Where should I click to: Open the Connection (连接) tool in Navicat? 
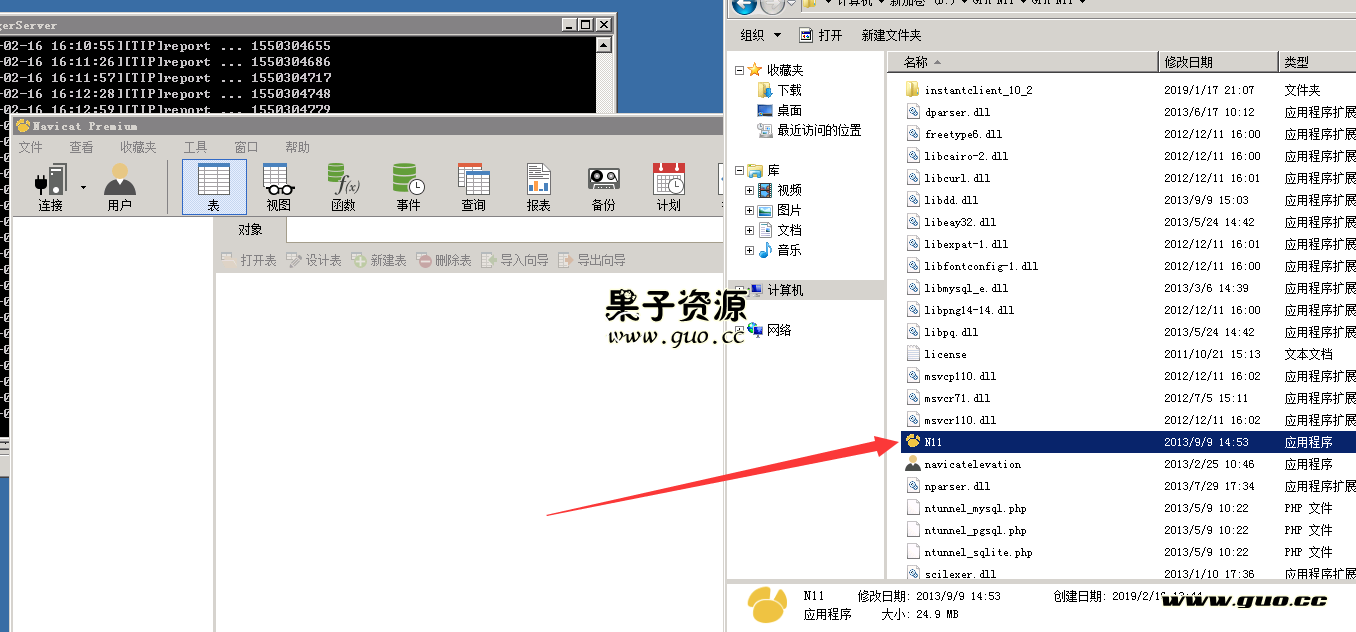click(x=50, y=187)
